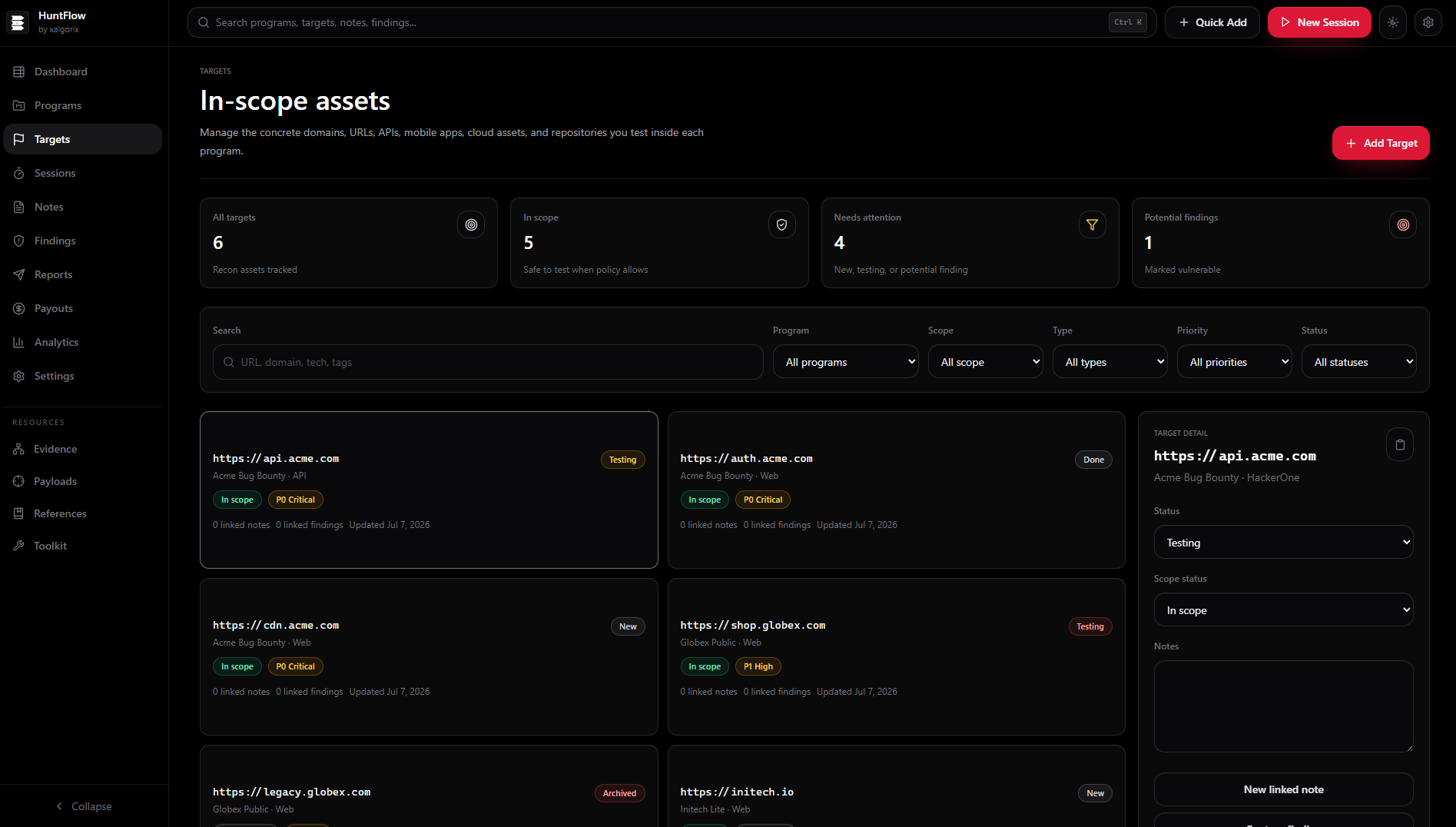Select the https://api.acme.com target card
Viewport: 1456px width, 827px height.
429,490
